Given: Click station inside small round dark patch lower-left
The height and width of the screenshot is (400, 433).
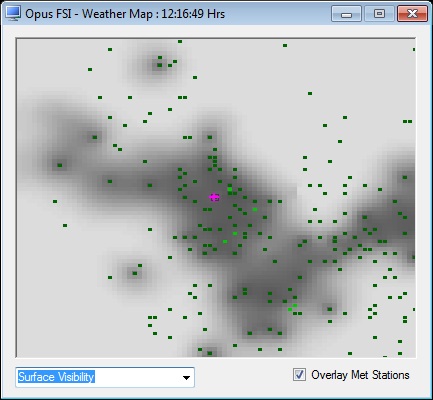Looking at the screenshot, I should 135,273.
